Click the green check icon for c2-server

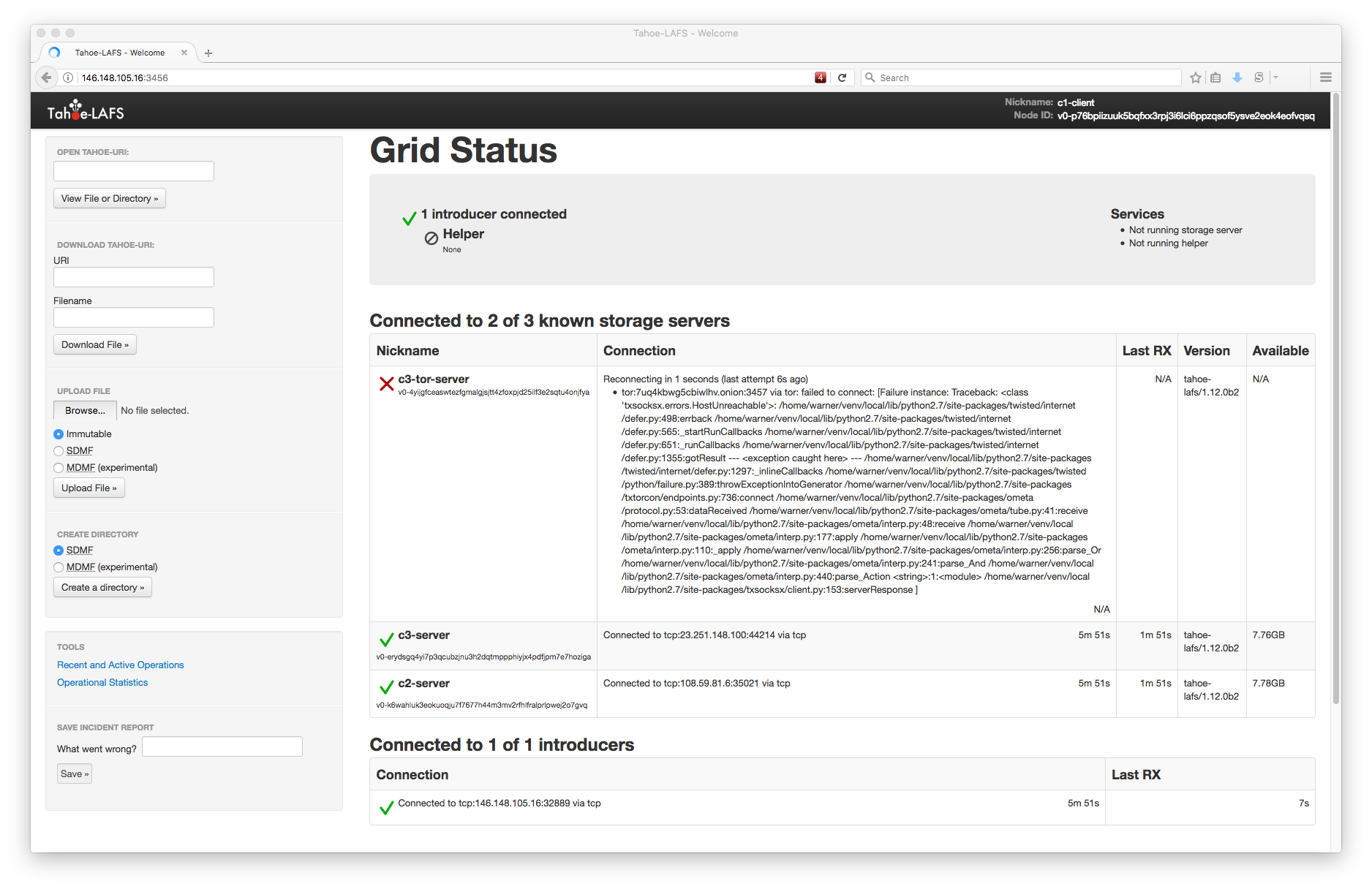tap(386, 688)
